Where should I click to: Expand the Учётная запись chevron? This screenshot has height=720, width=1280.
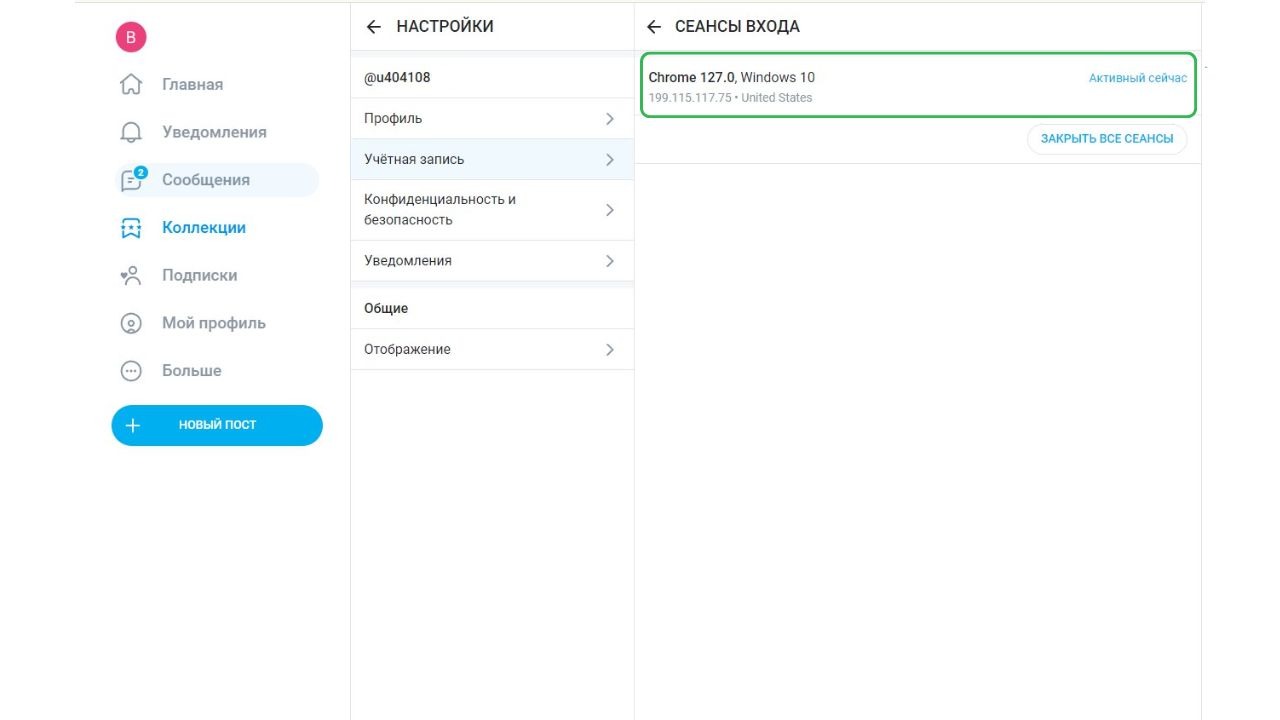(x=610, y=160)
